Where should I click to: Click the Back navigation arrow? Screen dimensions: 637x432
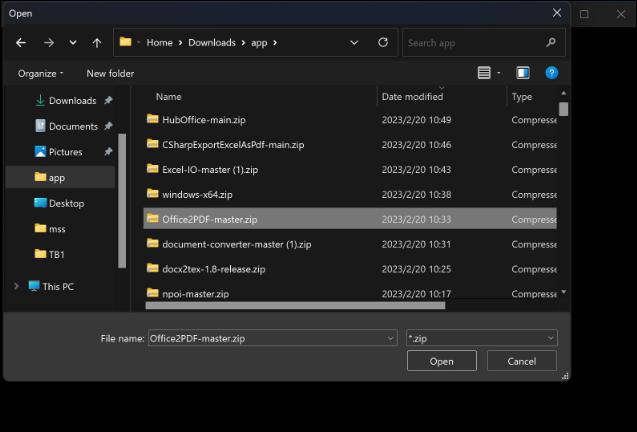pyautogui.click(x=21, y=43)
